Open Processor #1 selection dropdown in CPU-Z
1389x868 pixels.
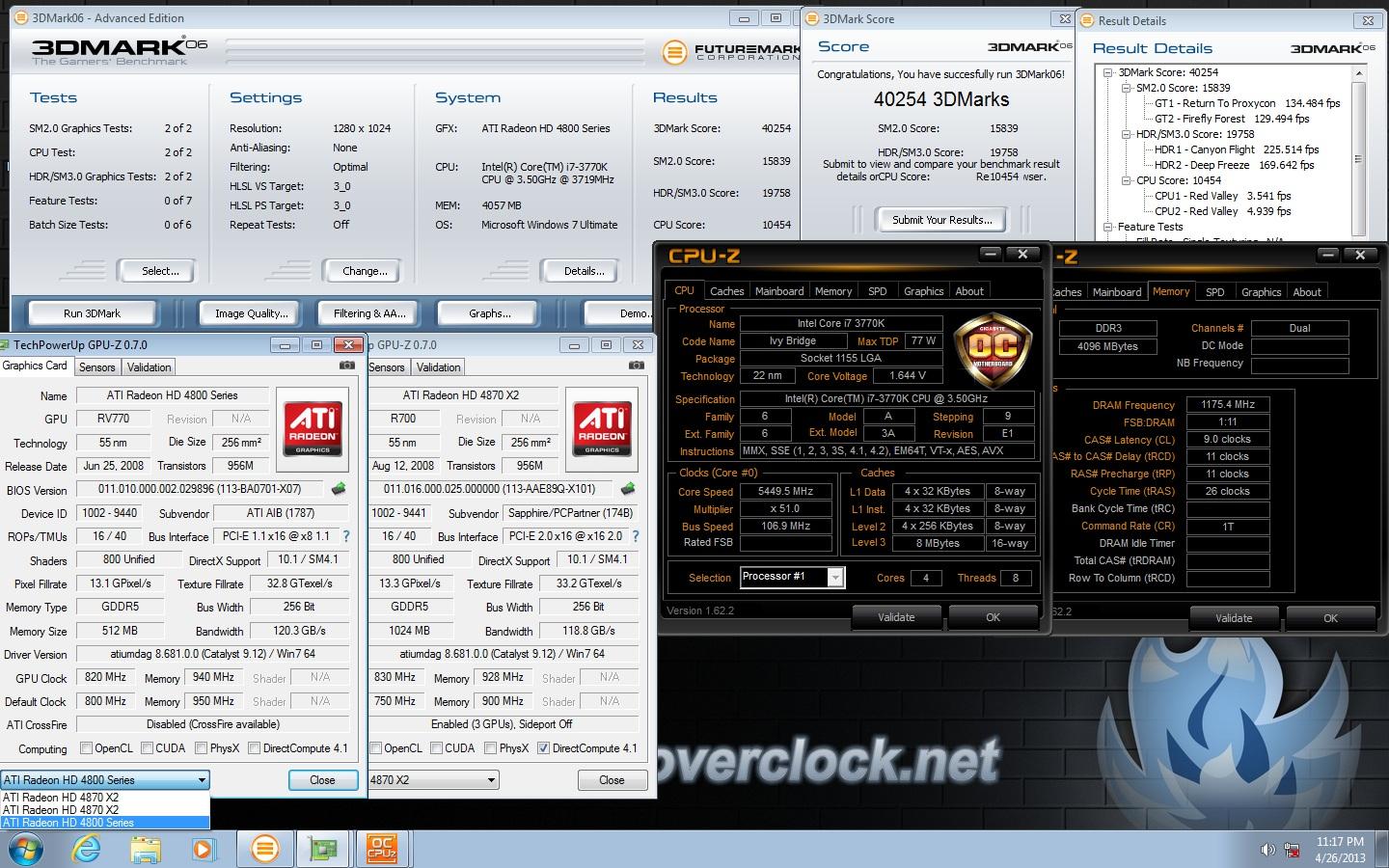(793, 577)
